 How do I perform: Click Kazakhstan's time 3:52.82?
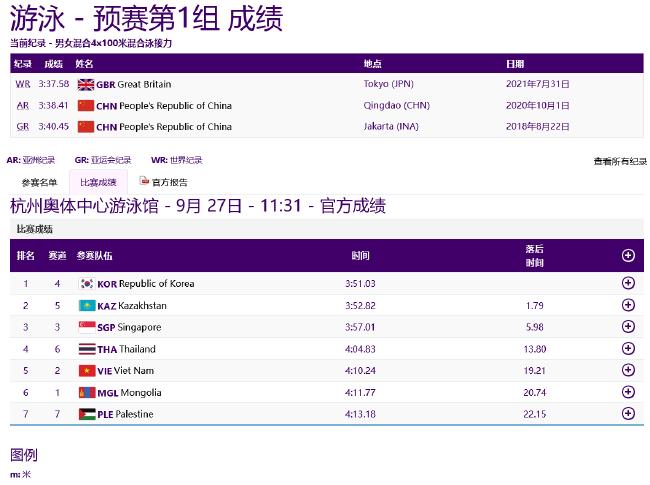(x=360, y=306)
